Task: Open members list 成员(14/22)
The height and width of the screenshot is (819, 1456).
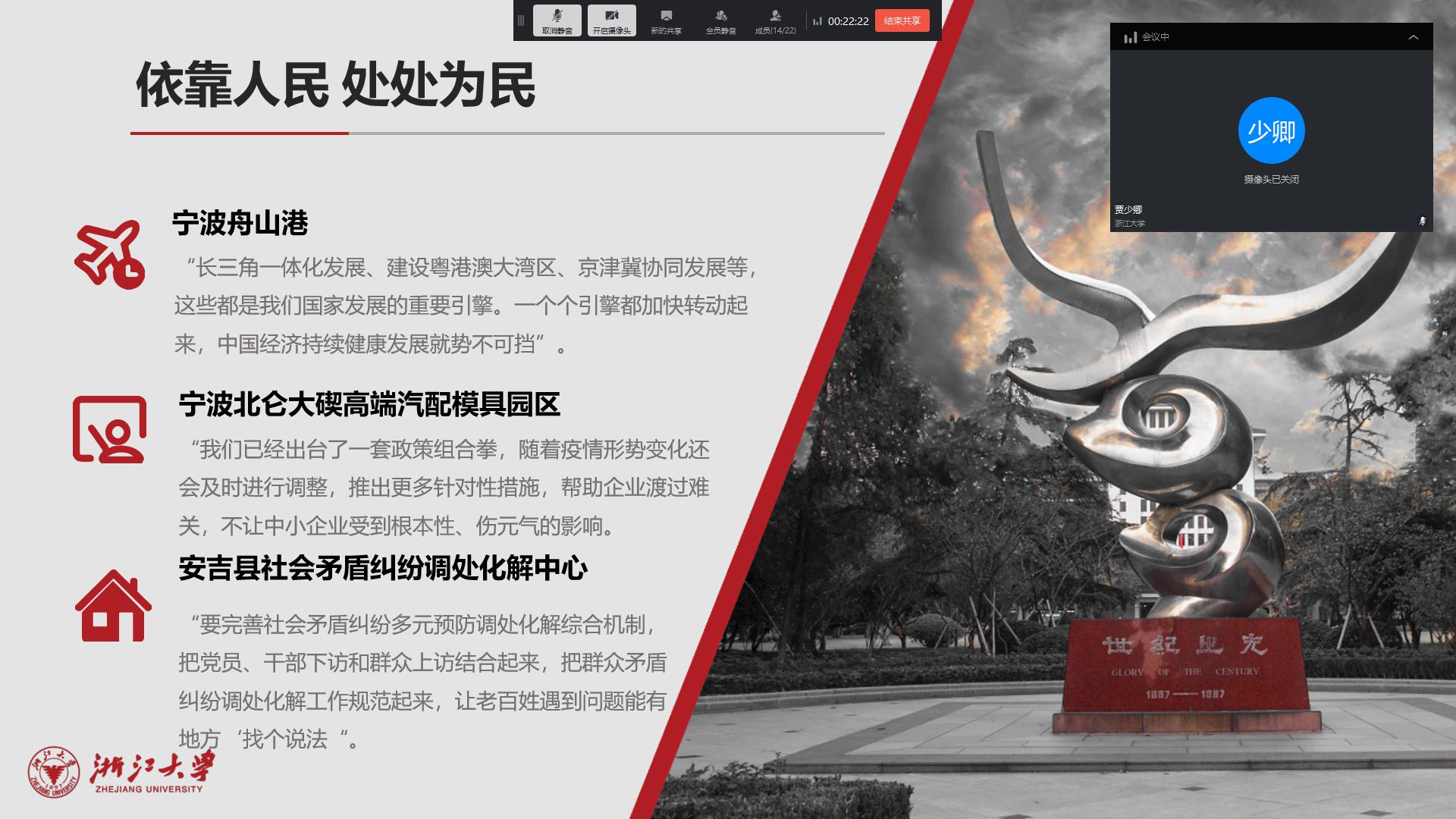Action: [775, 20]
